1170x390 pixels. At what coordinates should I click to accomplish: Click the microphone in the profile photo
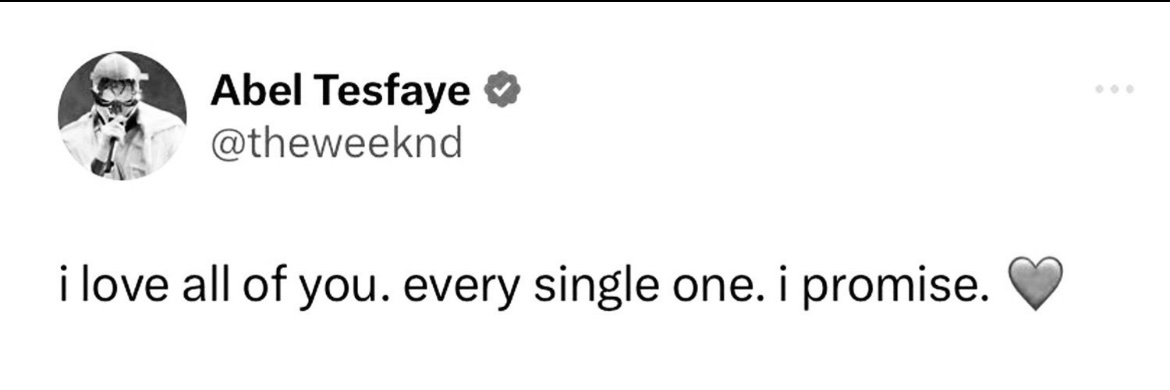[107, 149]
